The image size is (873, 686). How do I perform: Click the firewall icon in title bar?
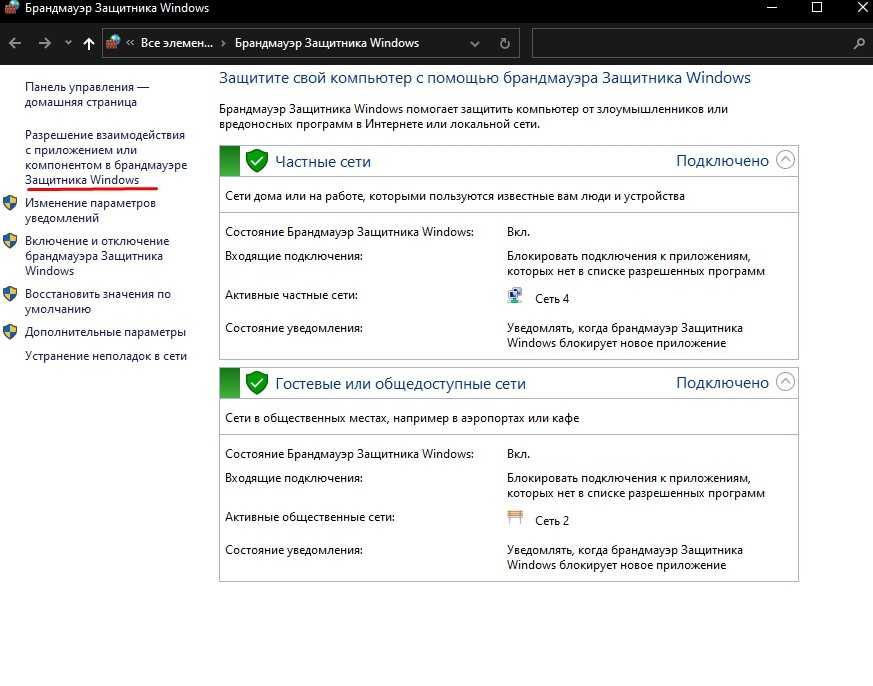[11, 9]
